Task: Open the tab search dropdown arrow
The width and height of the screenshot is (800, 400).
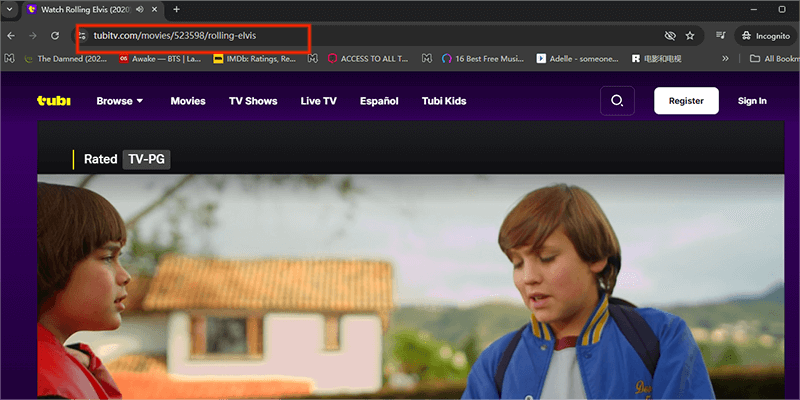Action: click(x=9, y=9)
